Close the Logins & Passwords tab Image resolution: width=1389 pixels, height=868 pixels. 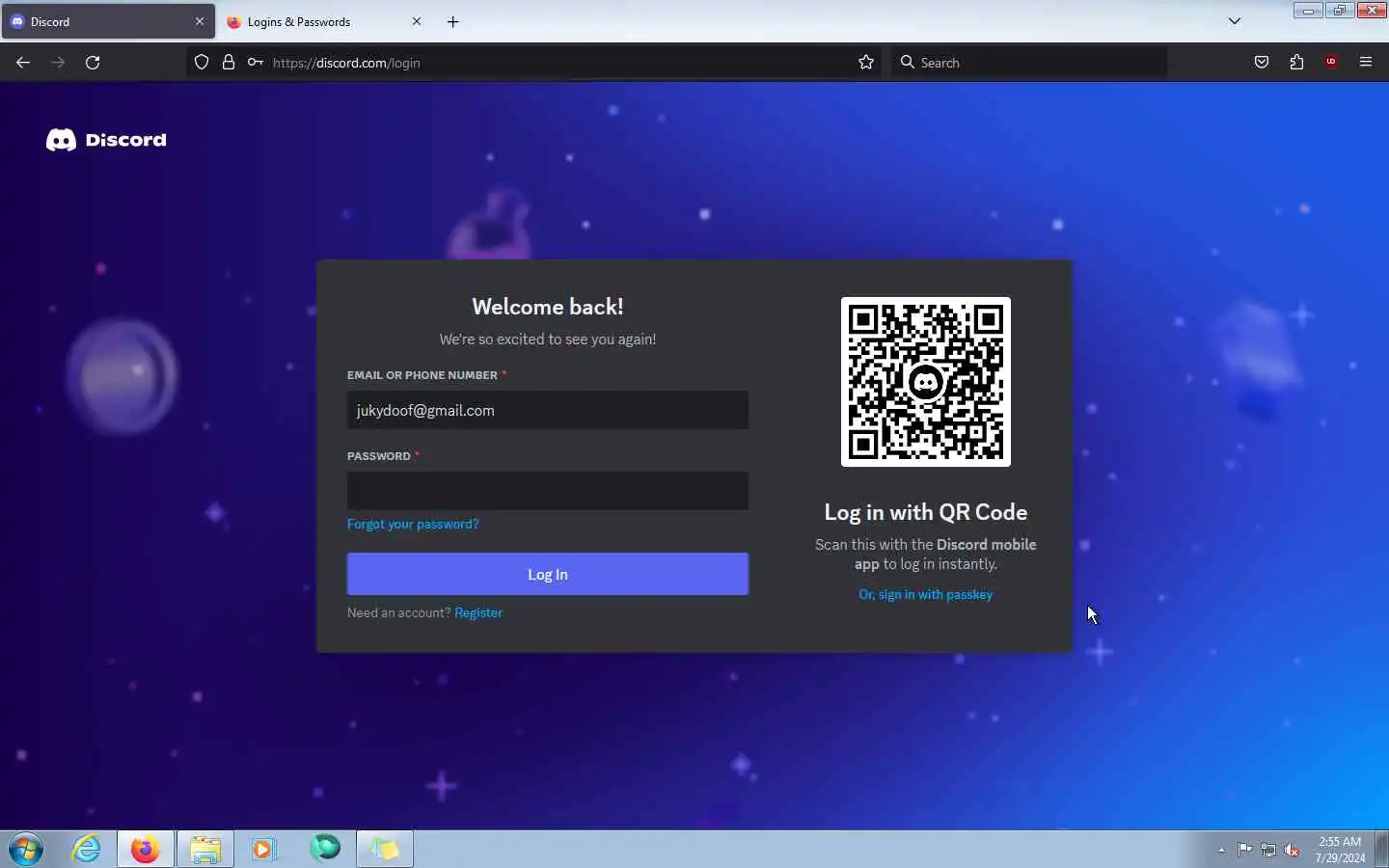coord(417,21)
